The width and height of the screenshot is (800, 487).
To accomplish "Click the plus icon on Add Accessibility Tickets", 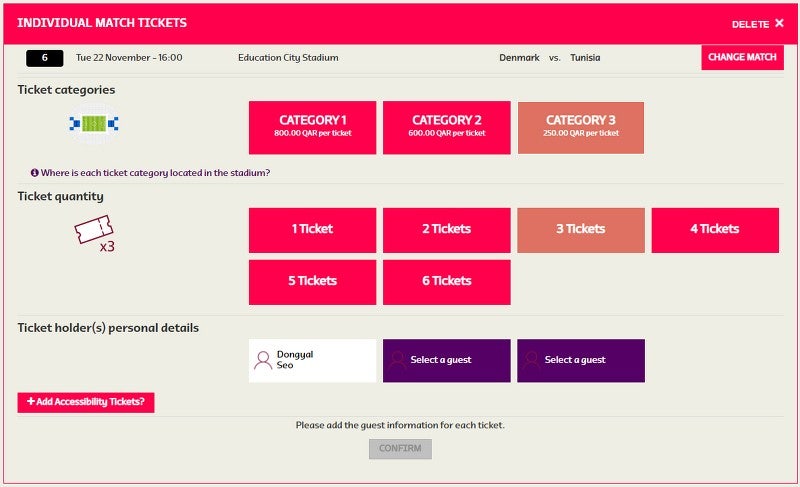I will pos(31,401).
